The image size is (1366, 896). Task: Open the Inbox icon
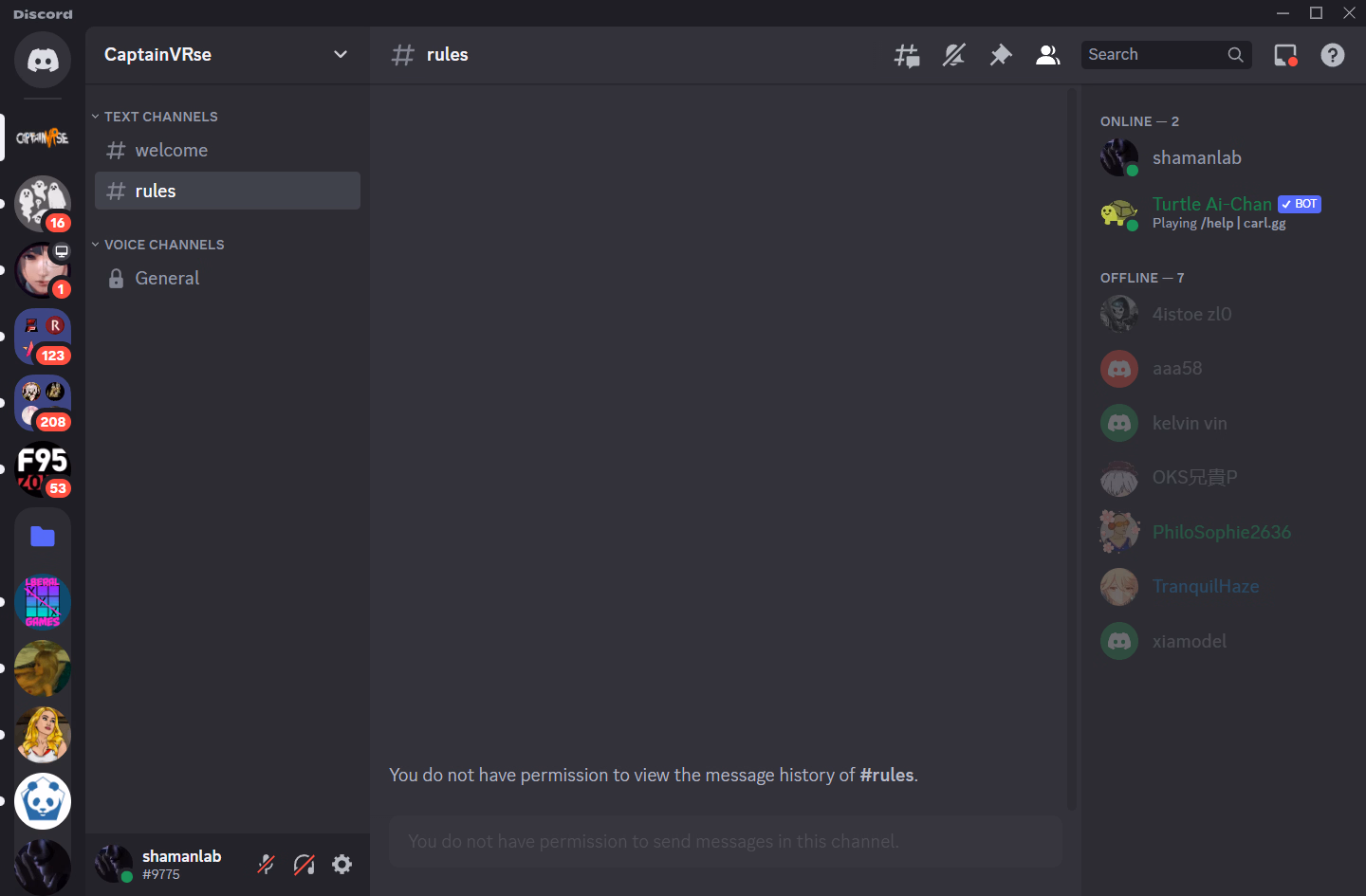(x=1285, y=55)
